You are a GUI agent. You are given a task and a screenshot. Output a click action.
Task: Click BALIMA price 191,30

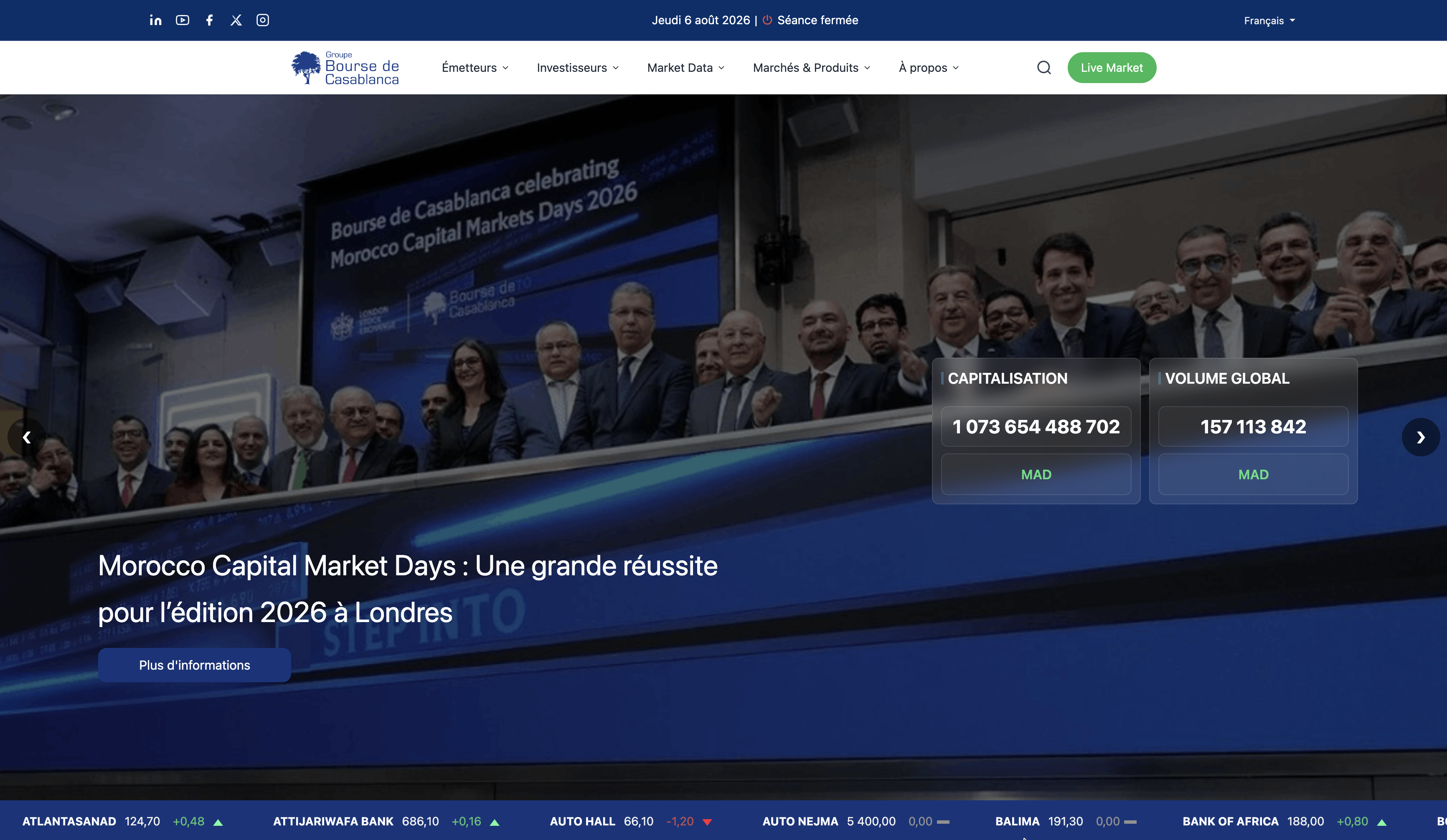pos(1066,822)
